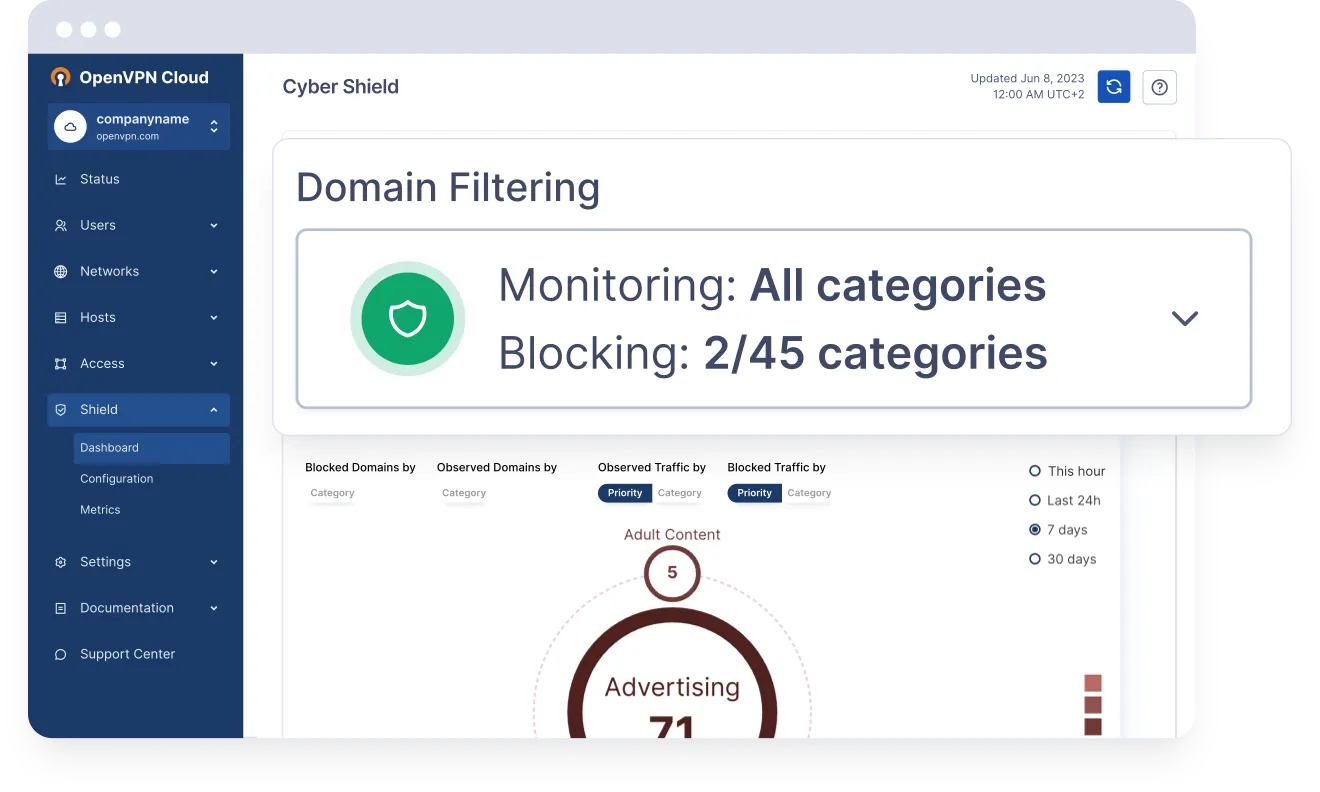Open Shield Metrics submenu item
The width and height of the screenshot is (1320, 792).
[100, 510]
